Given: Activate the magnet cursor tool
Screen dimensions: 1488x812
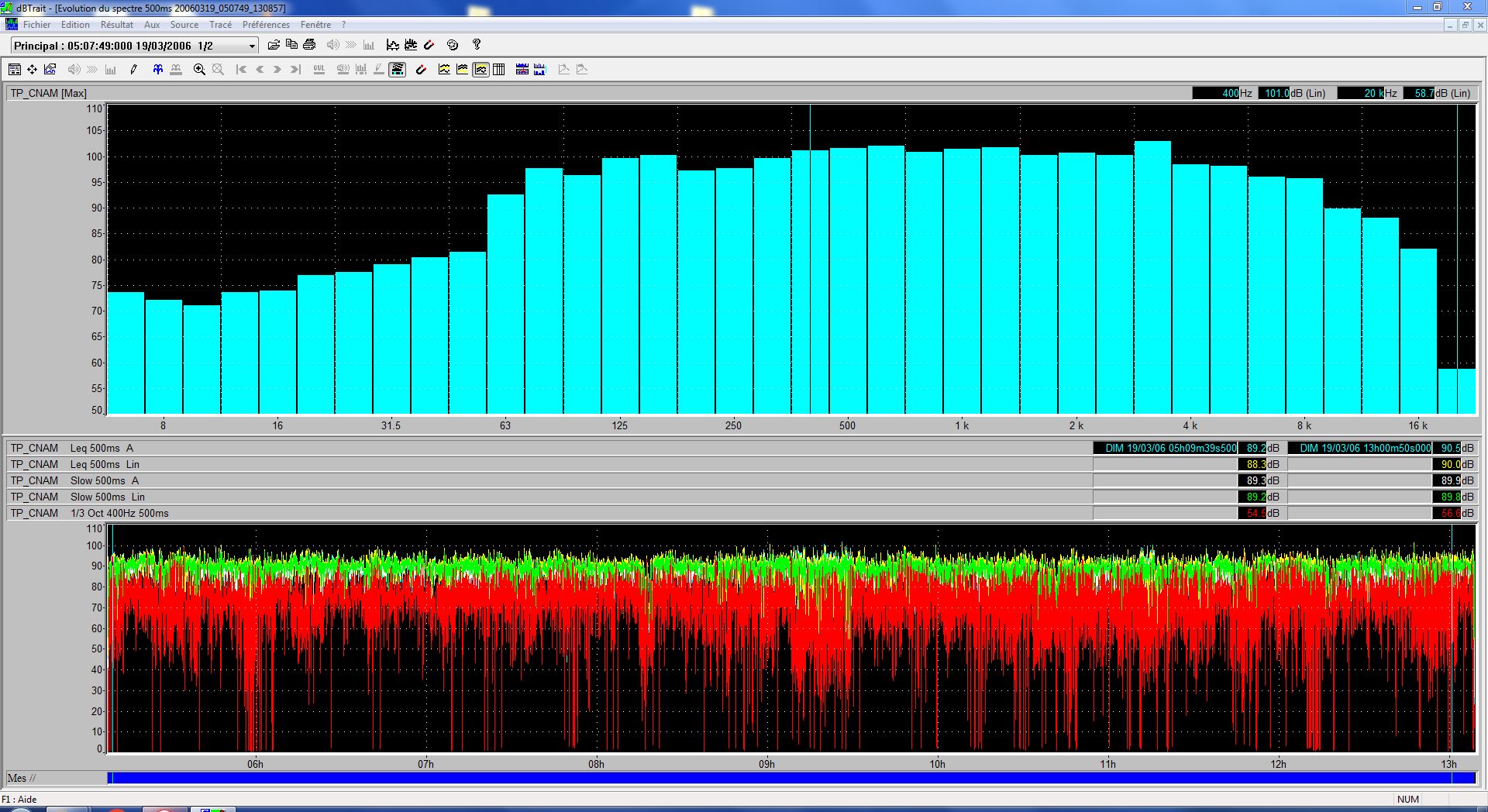Looking at the screenshot, I should (421, 69).
